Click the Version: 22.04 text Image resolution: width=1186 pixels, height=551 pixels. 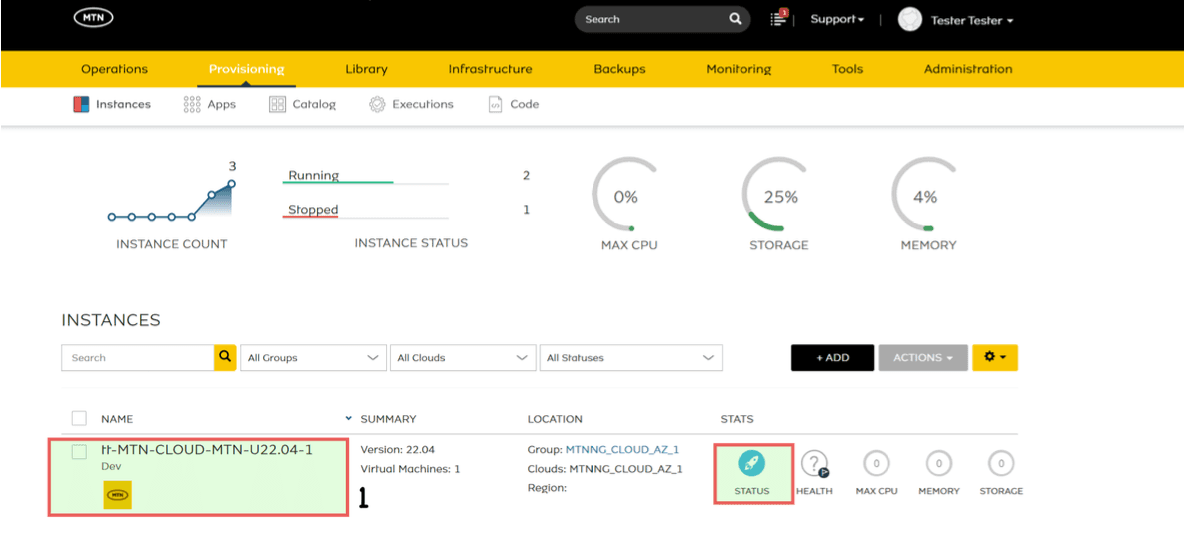pos(398,450)
